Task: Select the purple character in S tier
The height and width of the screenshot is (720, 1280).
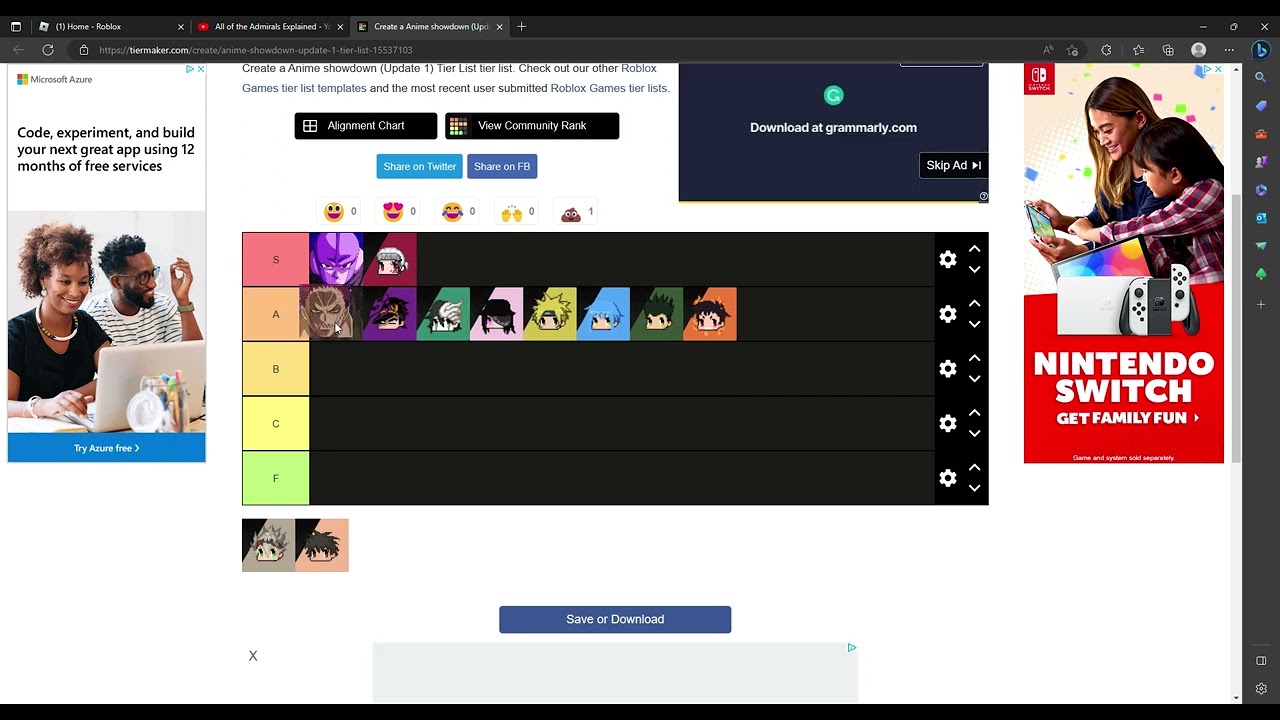Action: [x=336, y=260]
